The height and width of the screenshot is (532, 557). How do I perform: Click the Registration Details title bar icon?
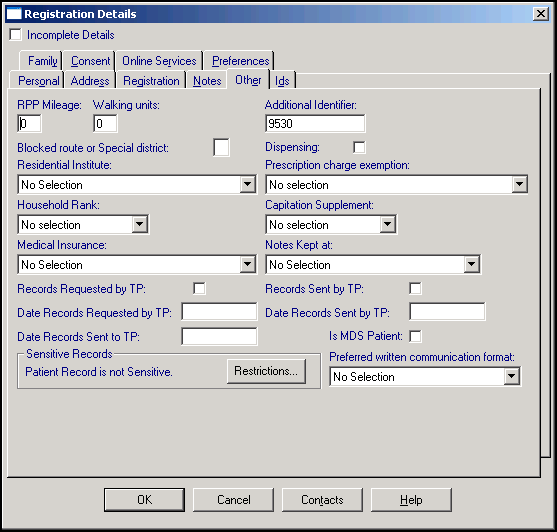(x=14, y=14)
